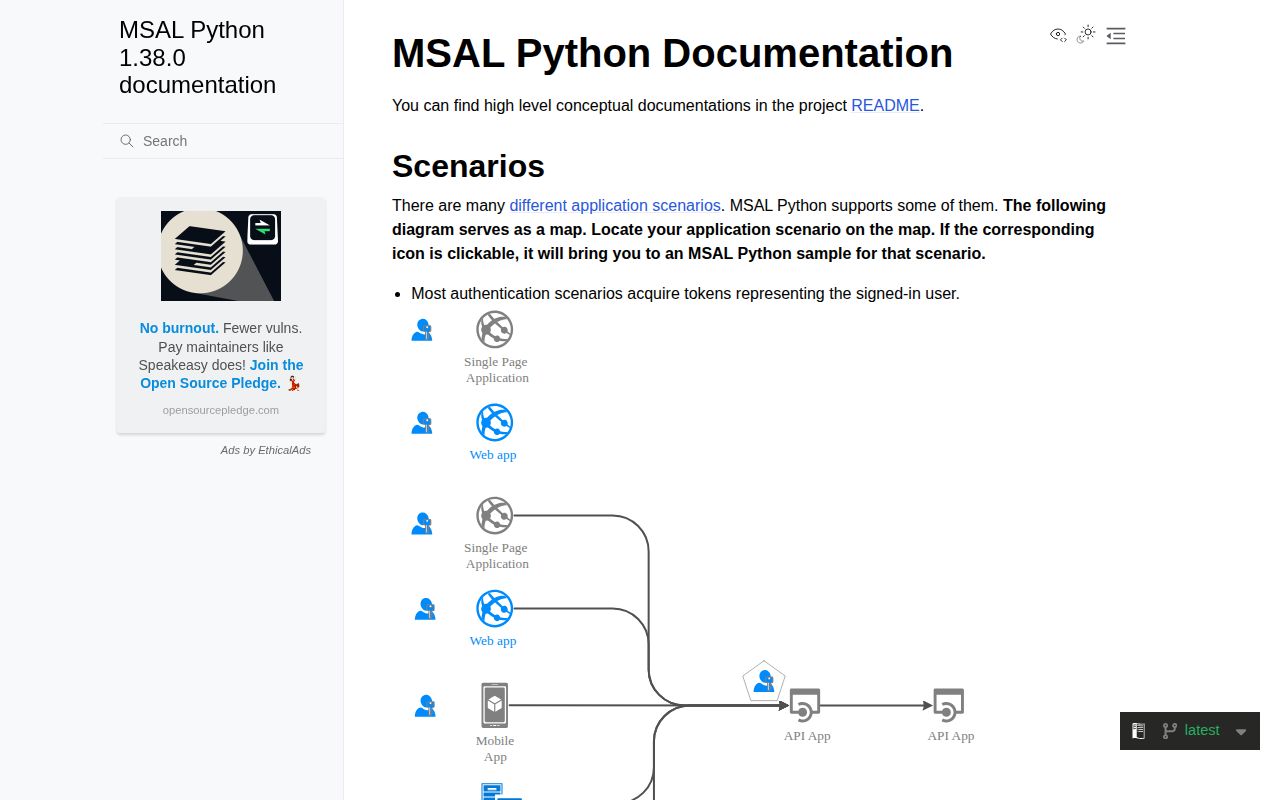Click into the Search input field
Image resolution: width=1280 pixels, height=800 pixels.
pos(223,141)
